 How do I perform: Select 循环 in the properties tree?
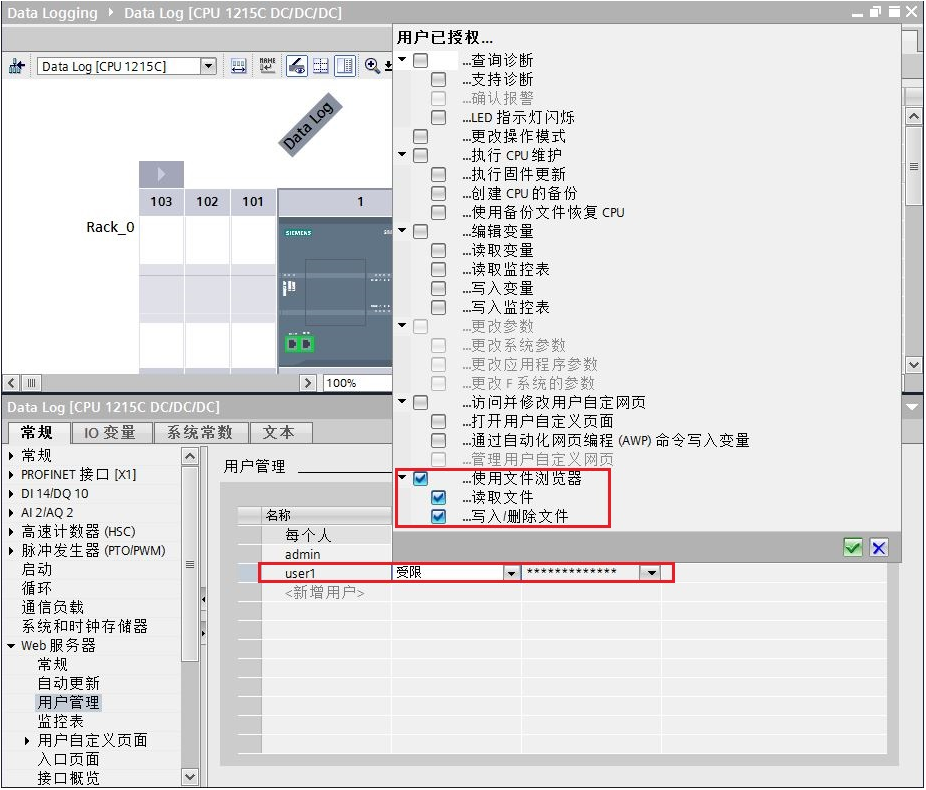click(37, 589)
